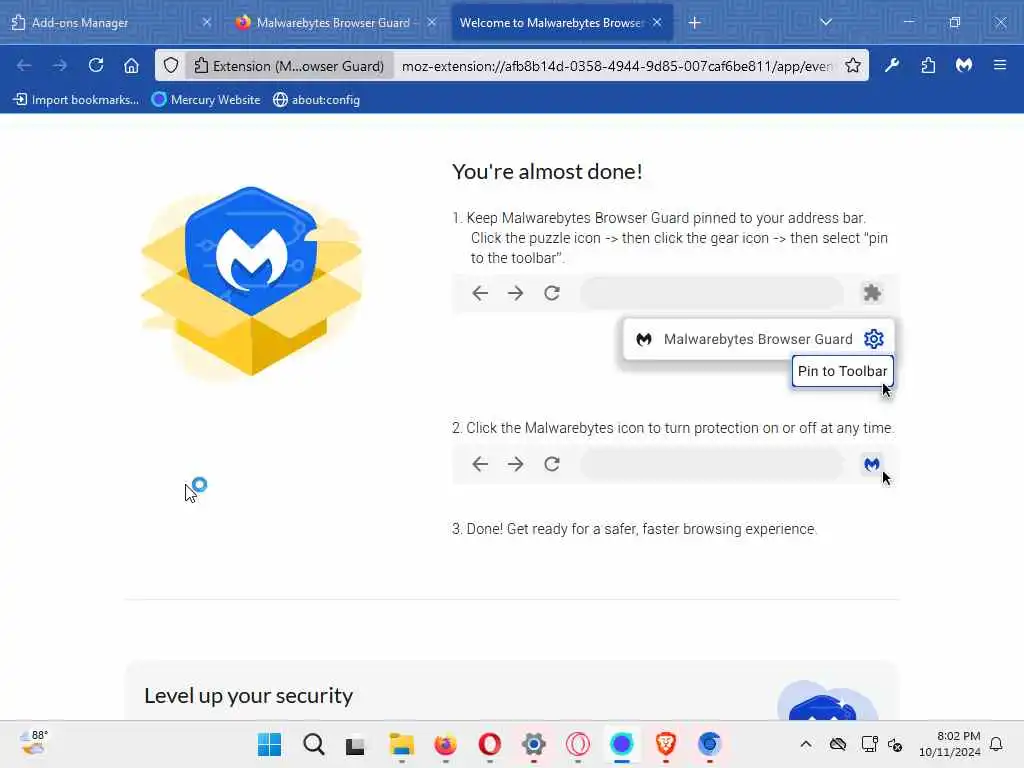
Task: Bookmark this page with the star icon
Action: [853, 65]
